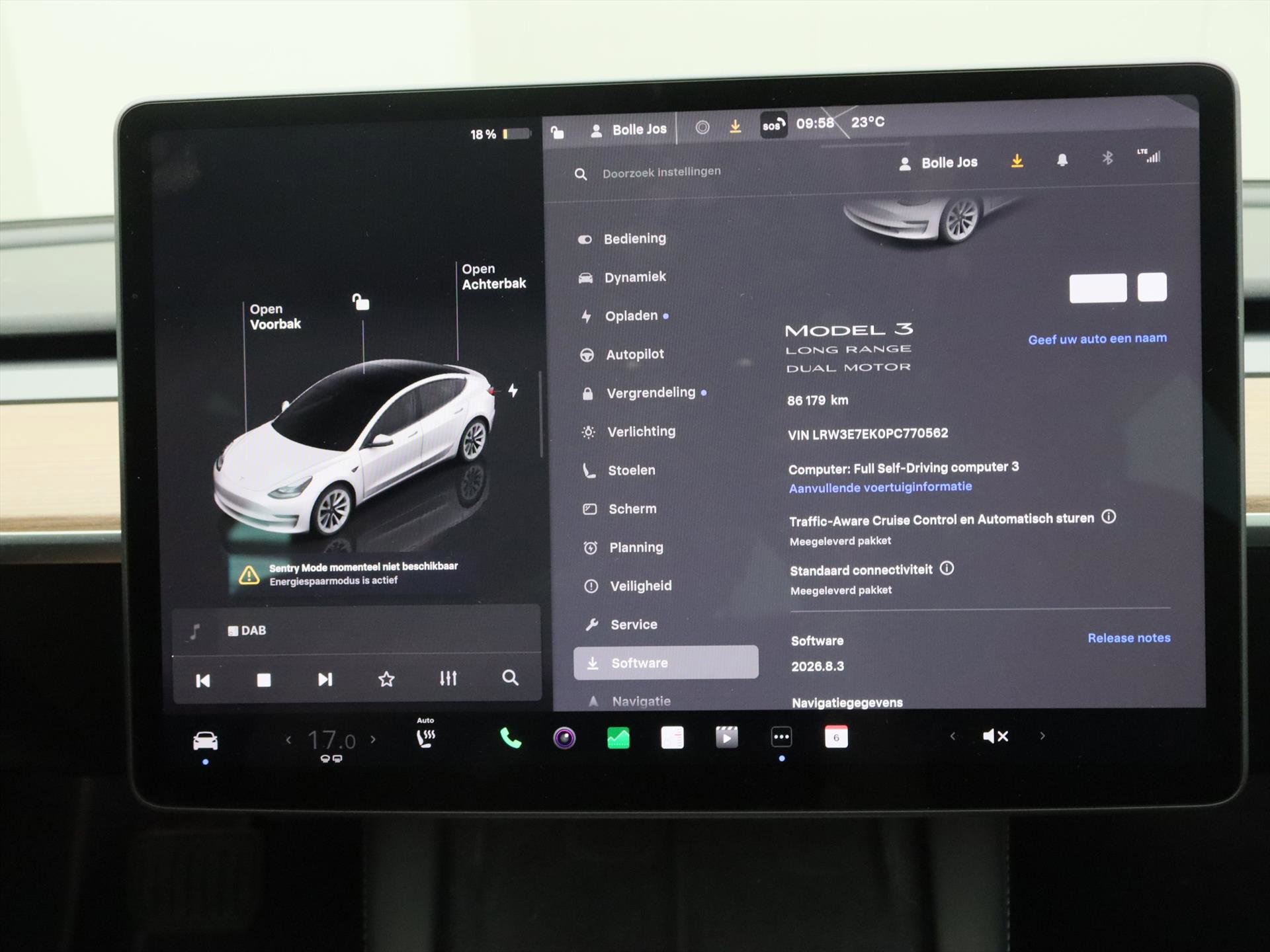Increase volume with right chevron
Viewport: 1270px width, 952px height.
pos(1042,736)
